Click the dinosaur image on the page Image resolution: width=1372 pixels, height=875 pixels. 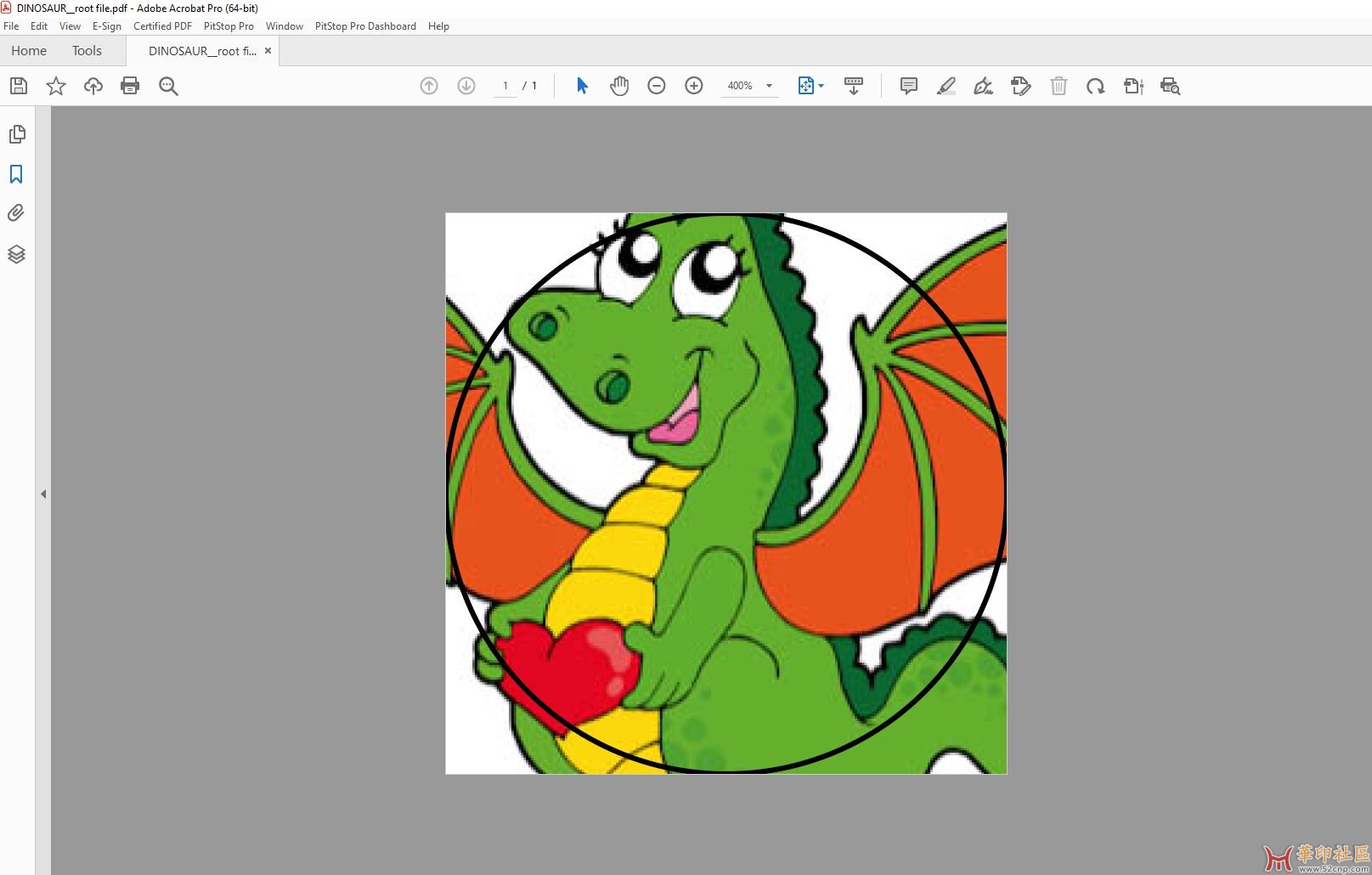pyautogui.click(x=726, y=494)
